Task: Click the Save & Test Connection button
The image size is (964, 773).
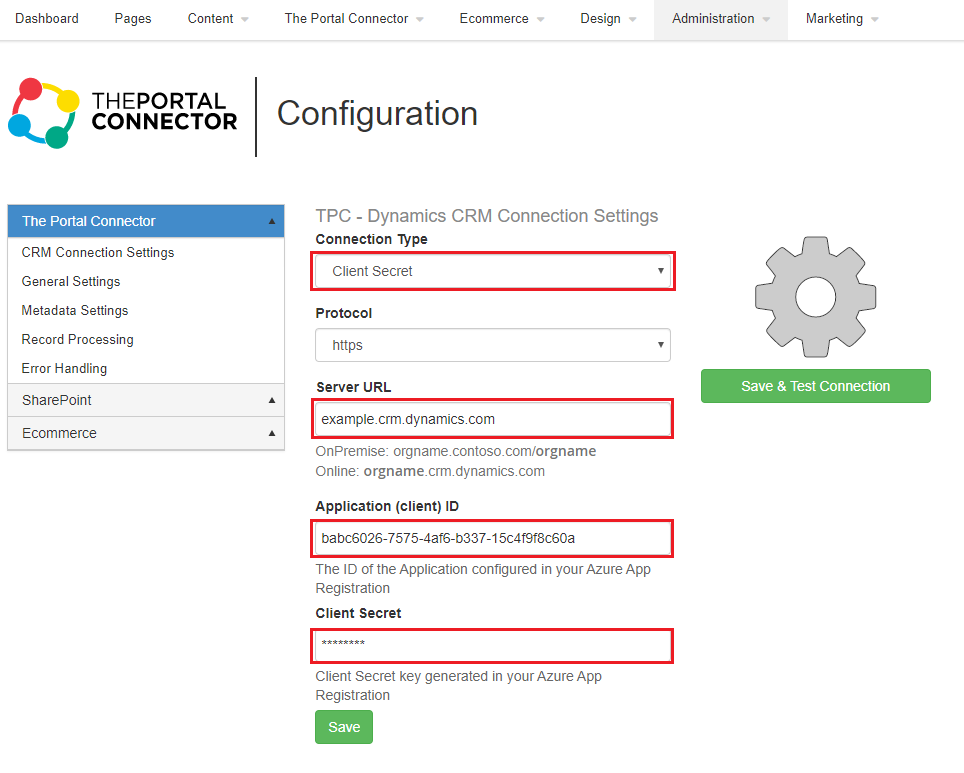Action: 815,386
